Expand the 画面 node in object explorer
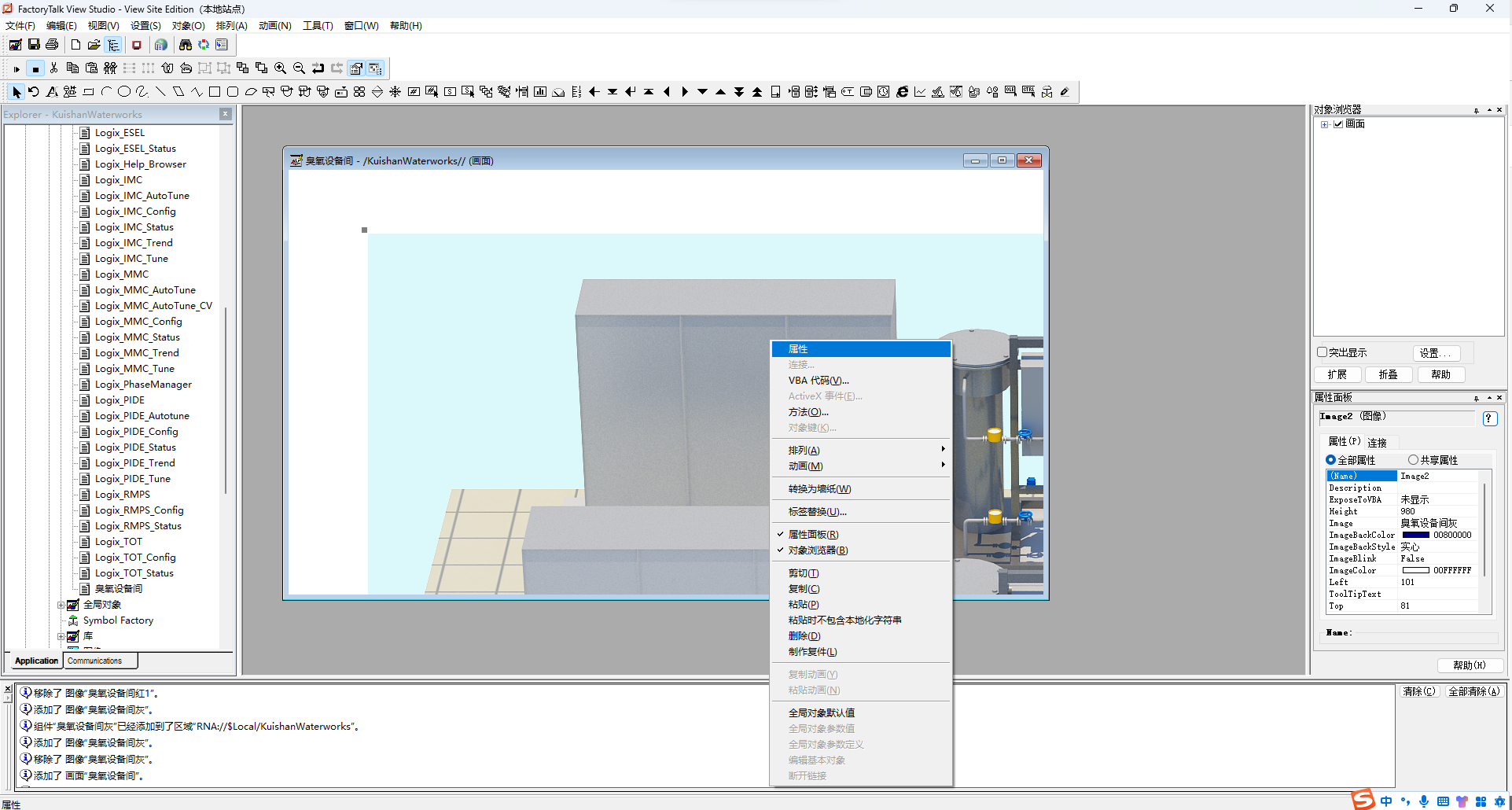 1325,124
